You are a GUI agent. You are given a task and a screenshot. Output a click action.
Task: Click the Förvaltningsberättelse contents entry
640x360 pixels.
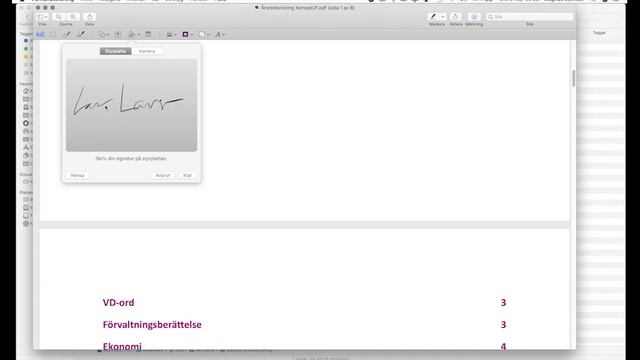pos(152,324)
